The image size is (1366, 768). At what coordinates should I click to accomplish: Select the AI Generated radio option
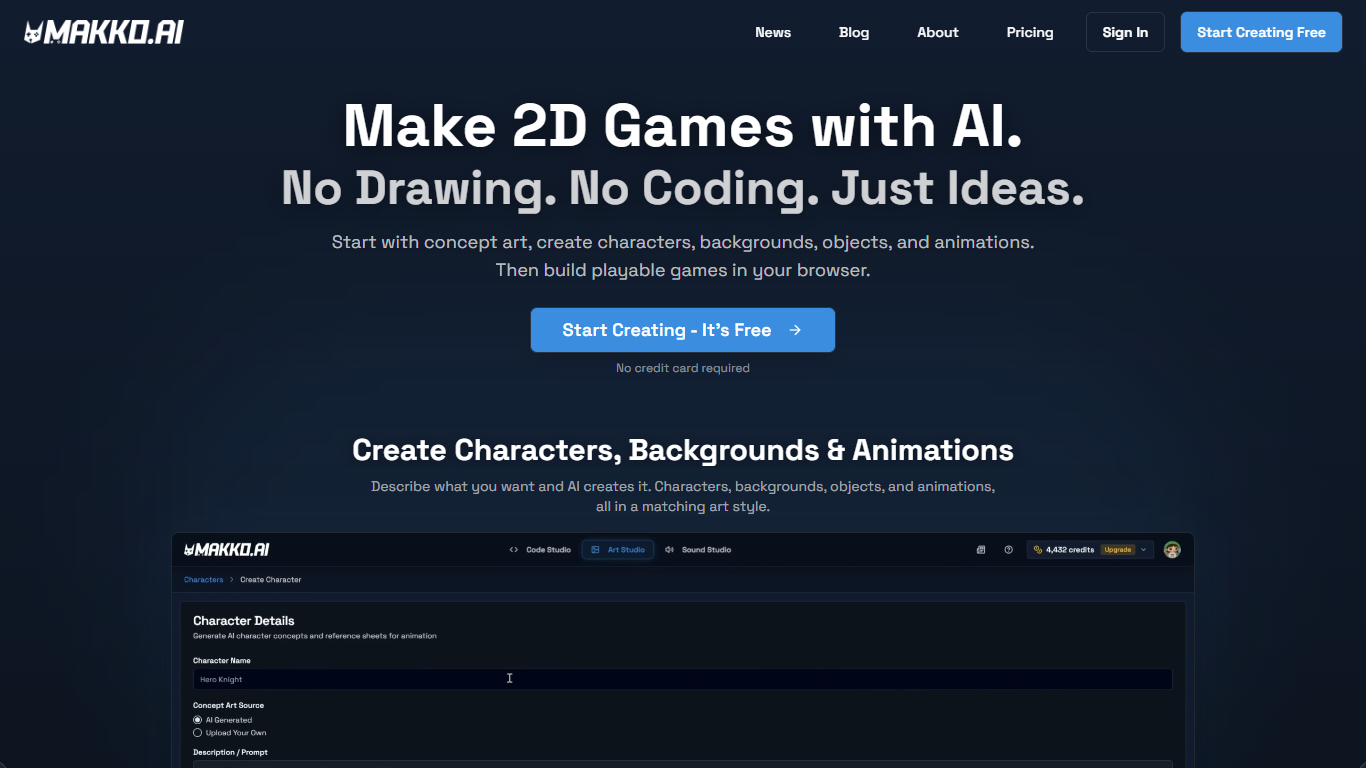[198, 720]
